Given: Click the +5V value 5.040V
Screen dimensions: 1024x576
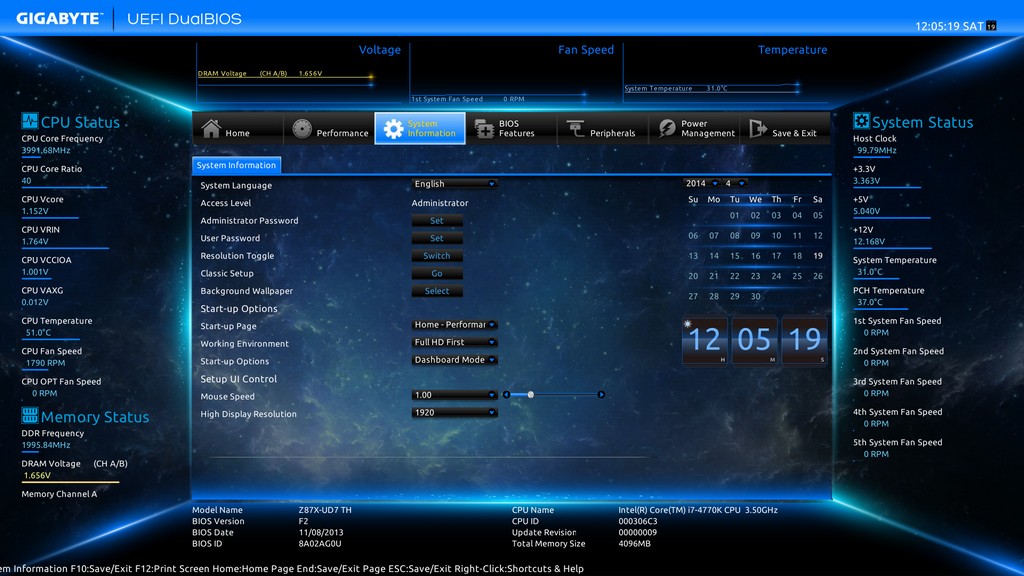Looking at the screenshot, I should 867,212.
